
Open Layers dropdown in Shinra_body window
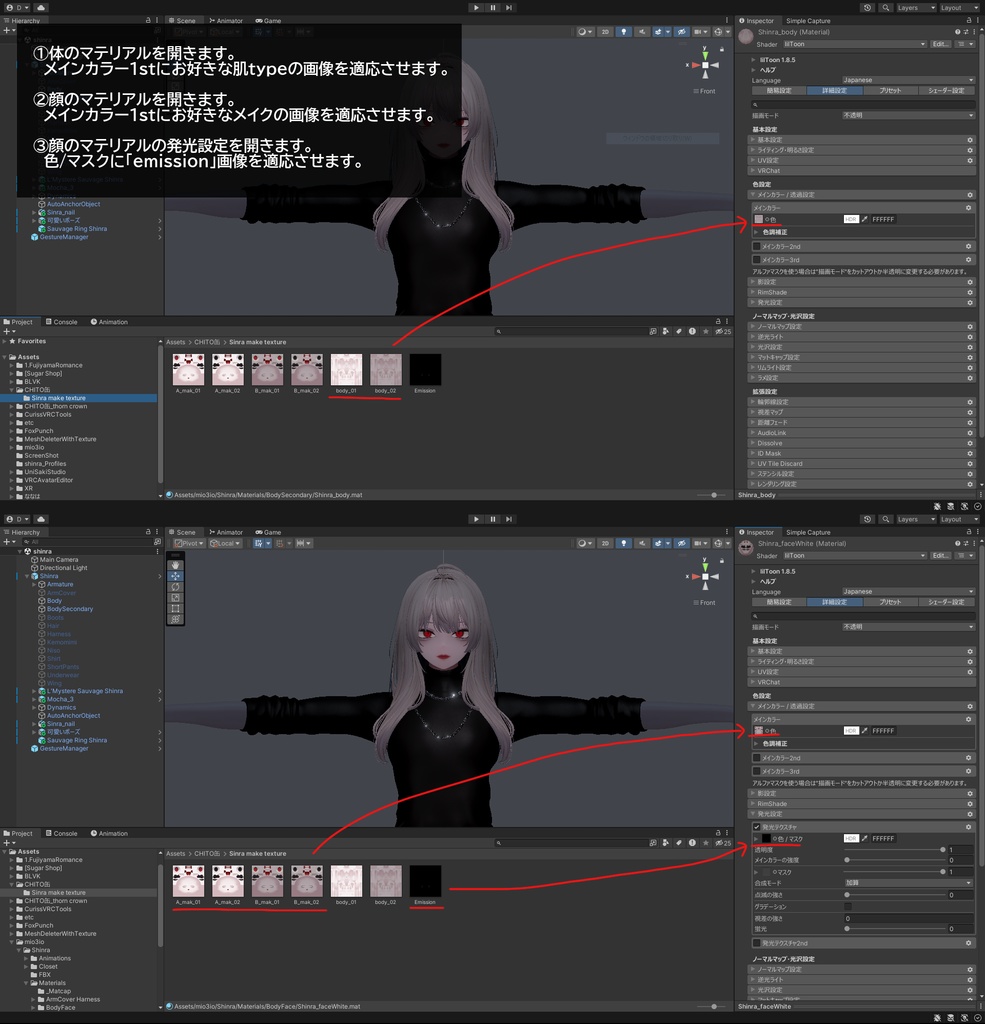(x=916, y=7)
